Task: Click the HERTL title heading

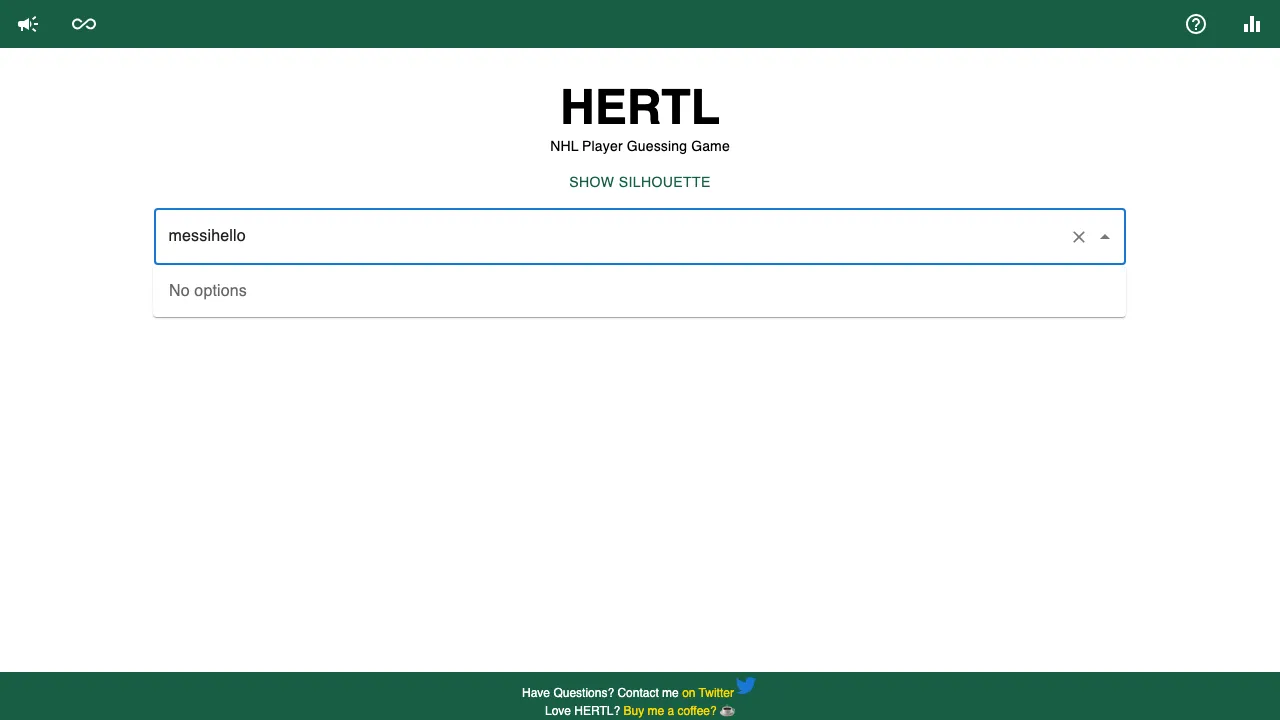Action: tap(640, 107)
